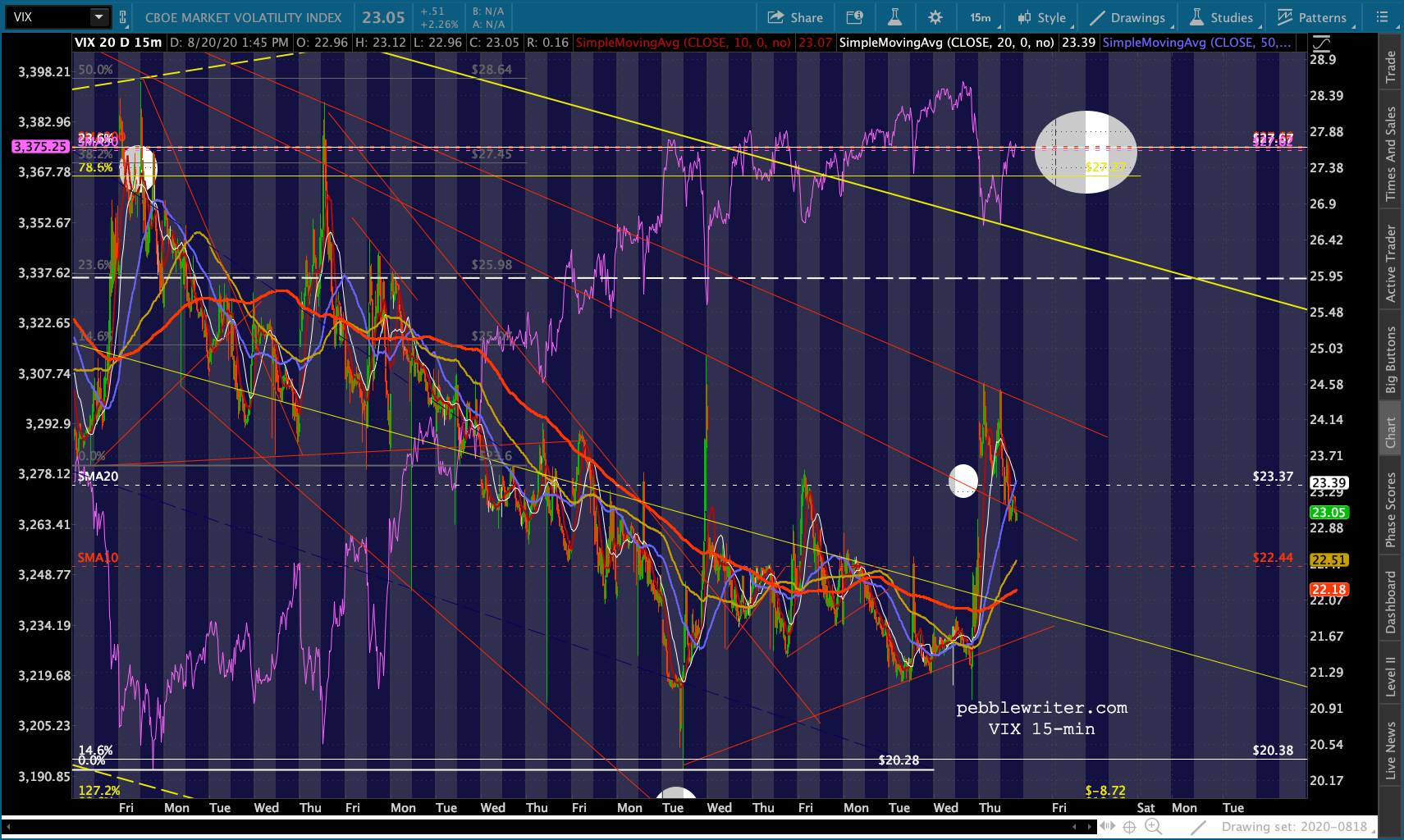
Task: Switch to the Level II side tab
Action: coord(1391,677)
